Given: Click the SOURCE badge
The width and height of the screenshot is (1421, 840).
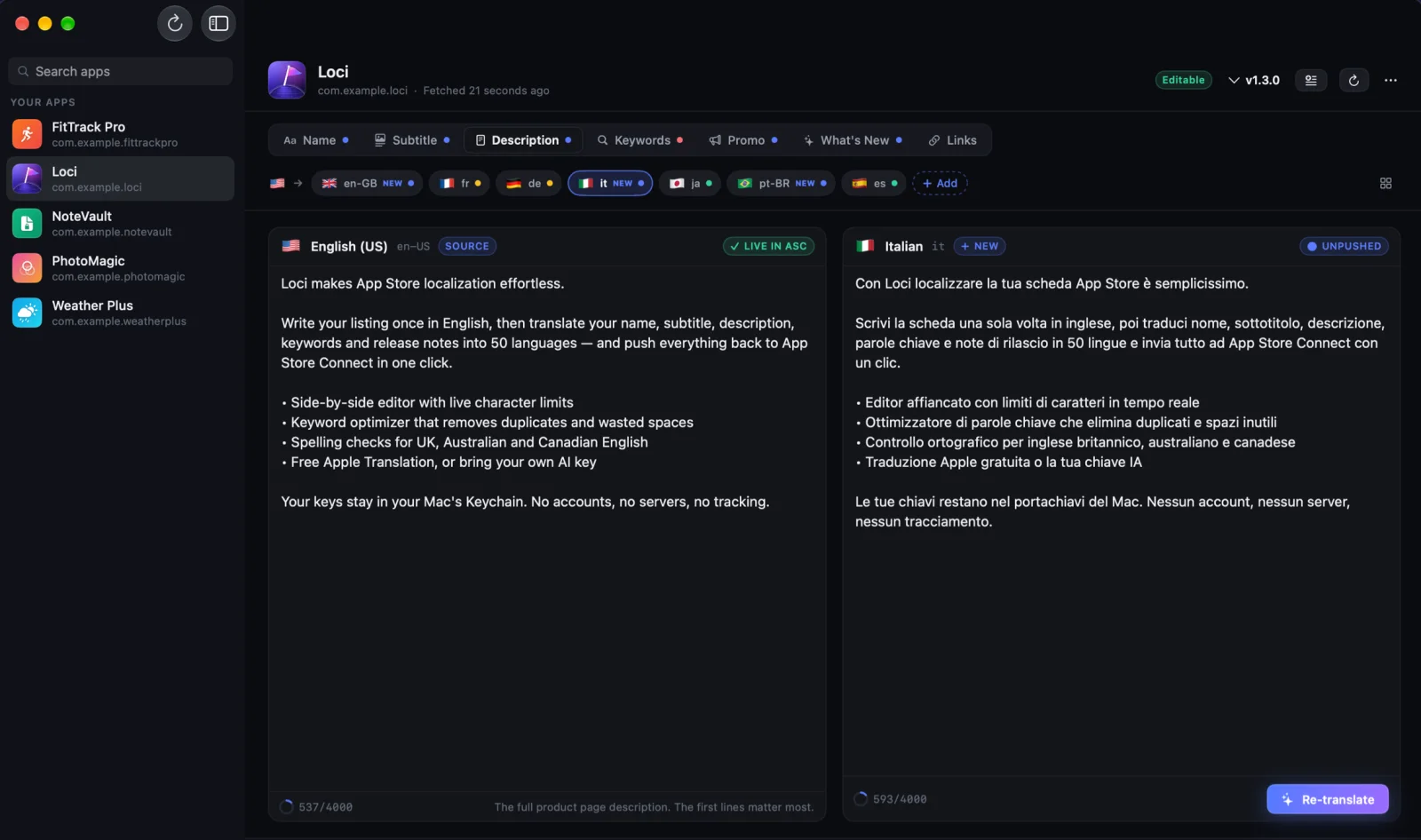Looking at the screenshot, I should (467, 246).
